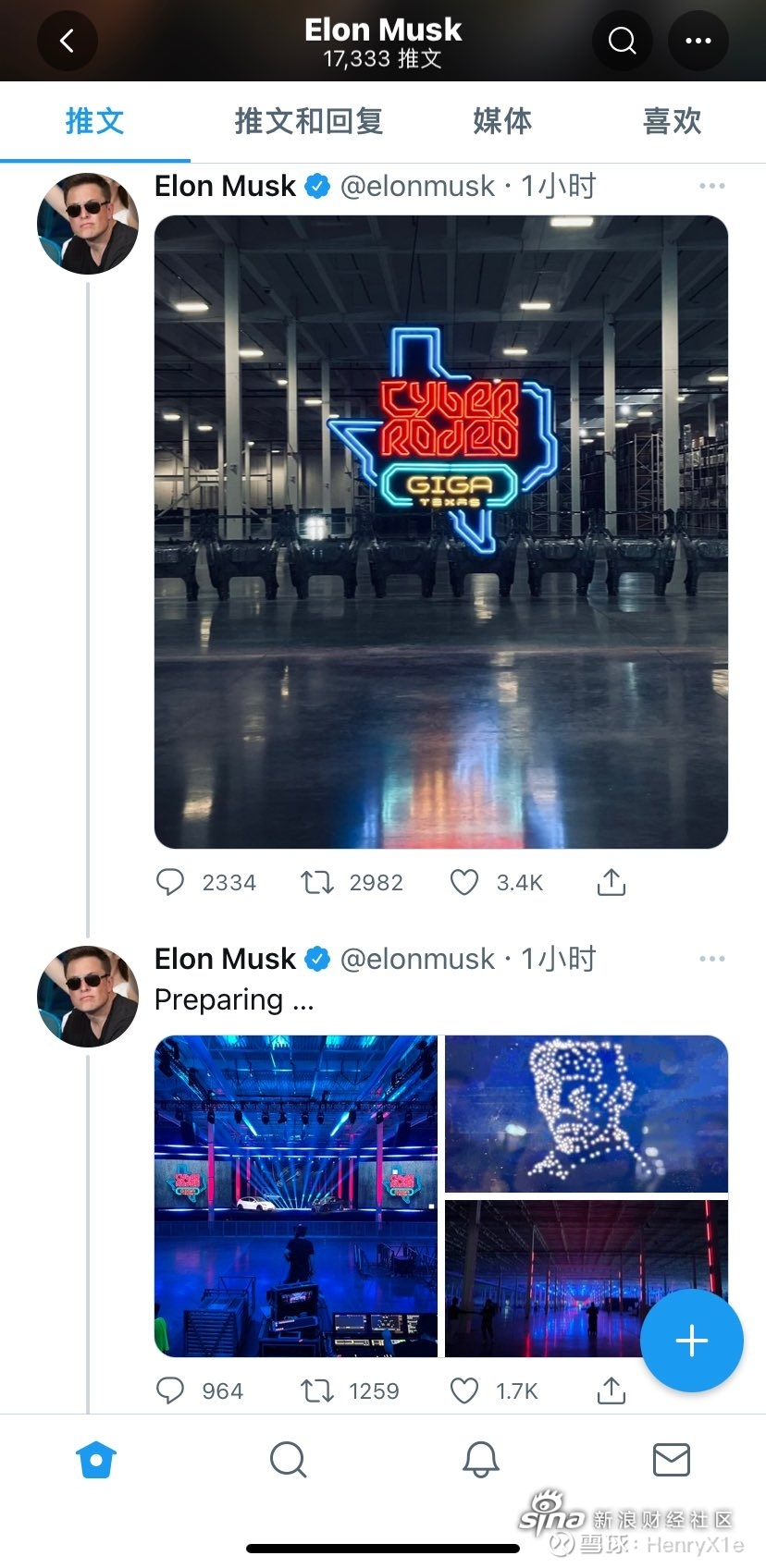Viewport: 766px width, 1568px height.
Task: Open the profile's three-dot options menu
Action: tap(698, 41)
